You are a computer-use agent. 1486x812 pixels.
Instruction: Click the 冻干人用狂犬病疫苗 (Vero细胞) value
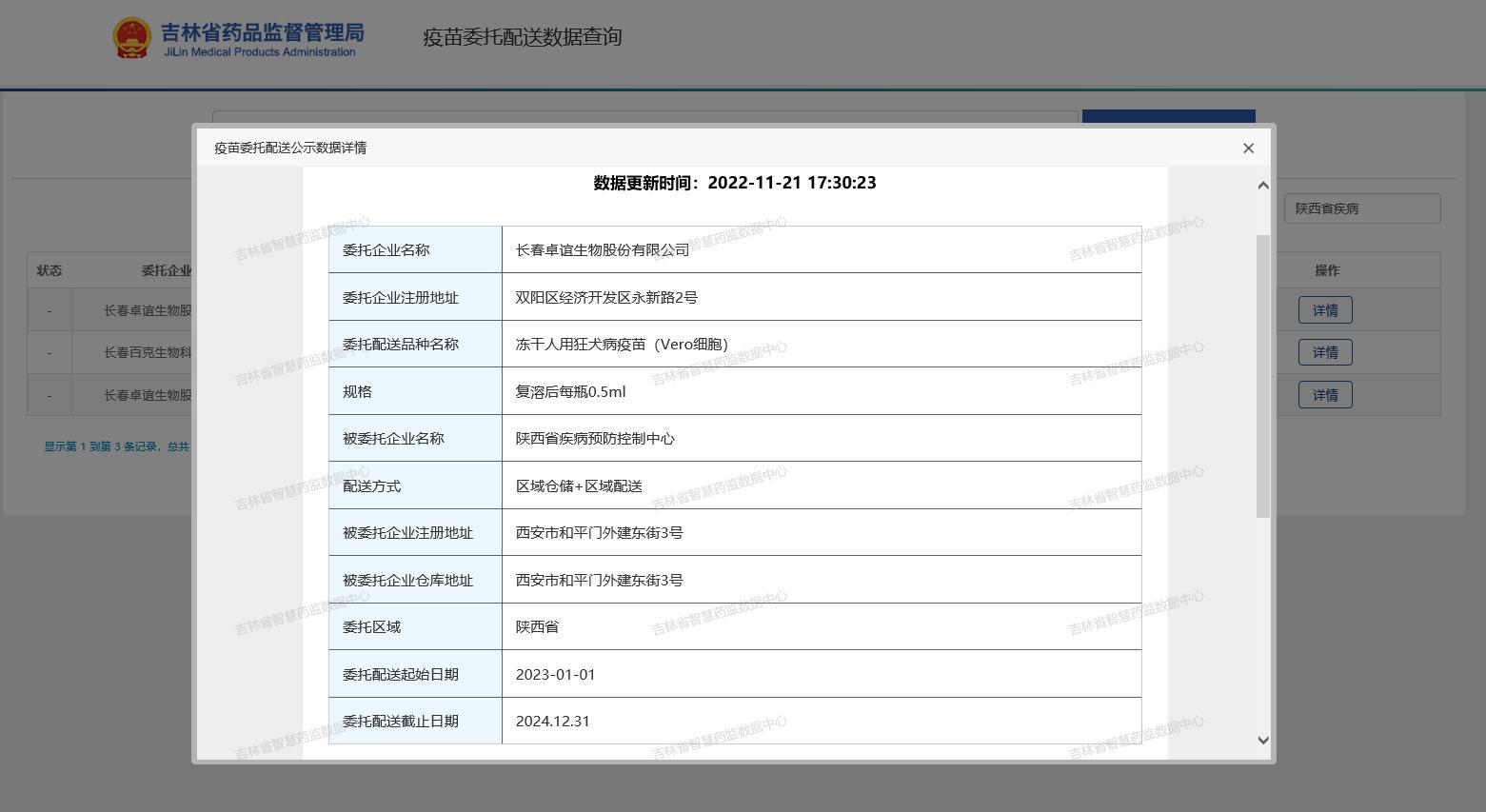pos(622,344)
